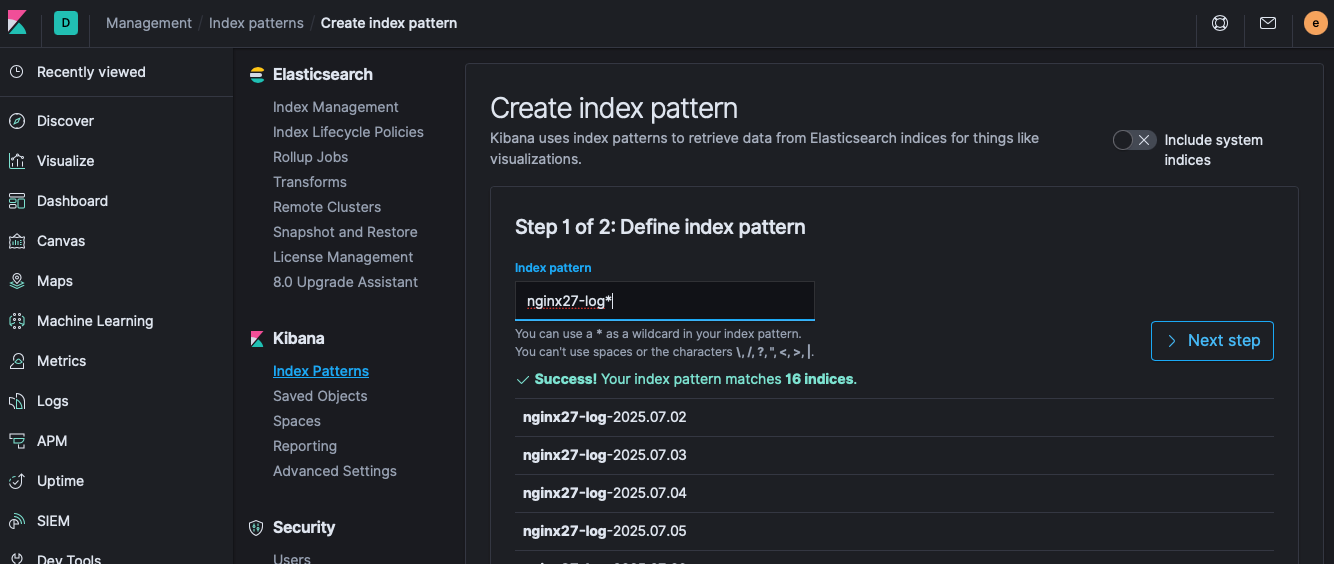Open the help lifebuoy icon
The image size is (1334, 564).
pyautogui.click(x=1220, y=23)
